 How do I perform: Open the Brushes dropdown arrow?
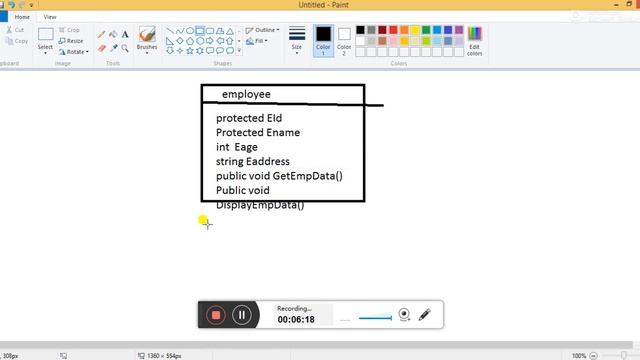[x=147, y=53]
